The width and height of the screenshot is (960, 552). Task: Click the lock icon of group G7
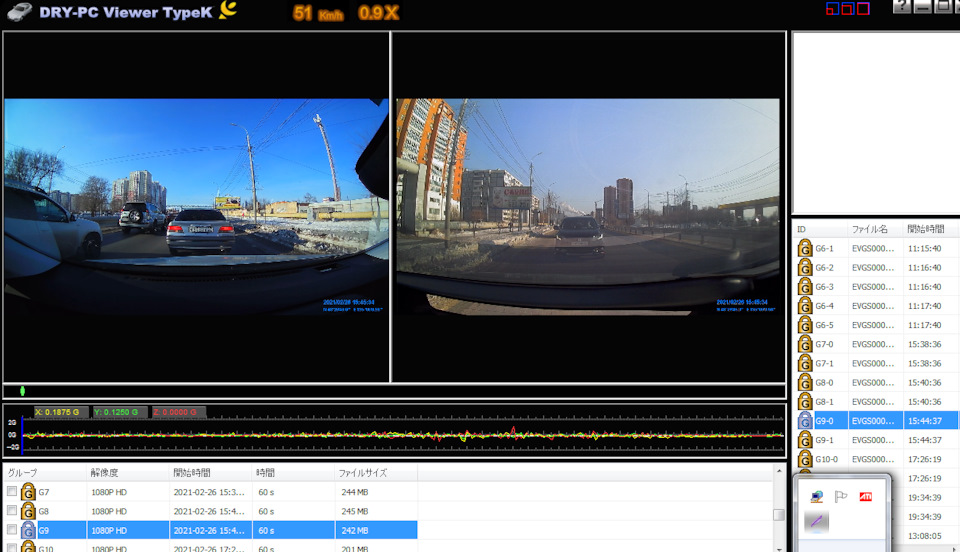28,491
